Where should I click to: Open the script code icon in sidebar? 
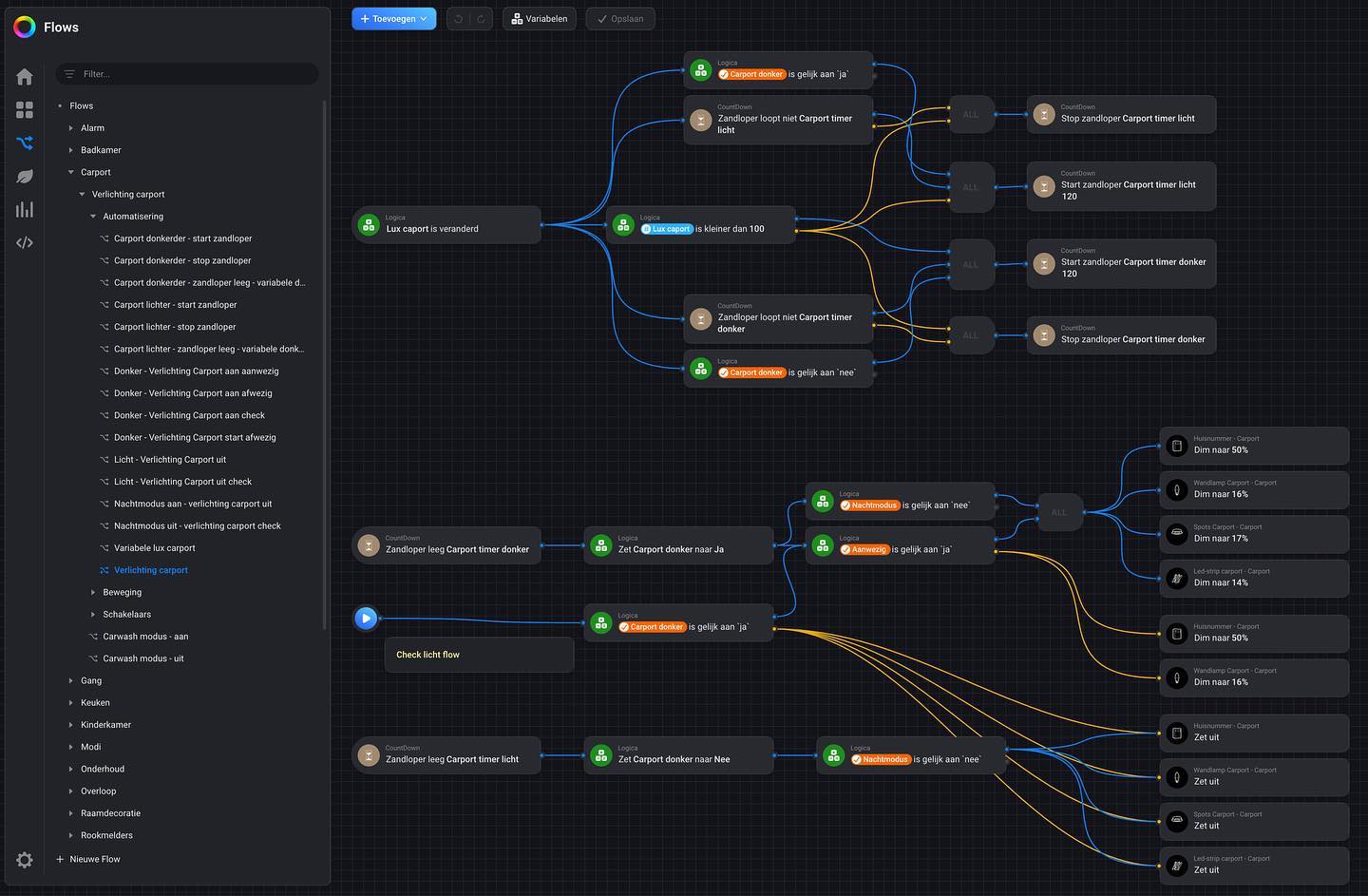coord(25,242)
